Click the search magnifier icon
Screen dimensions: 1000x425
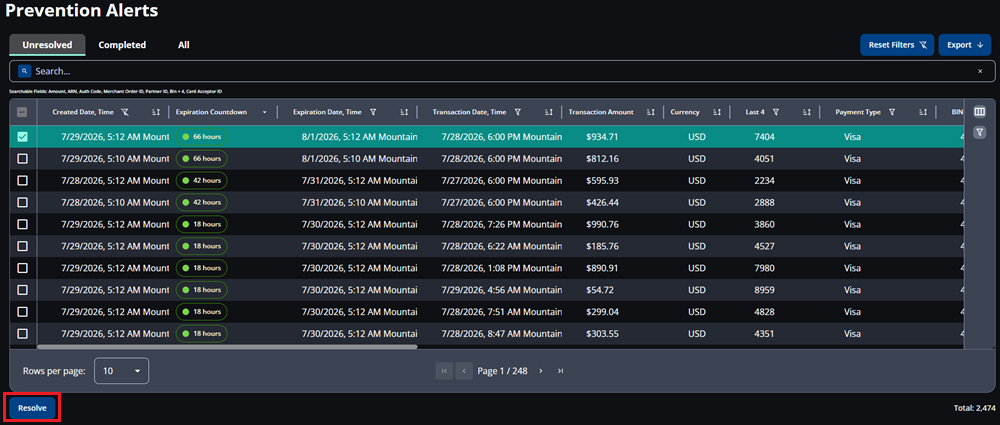(x=24, y=71)
